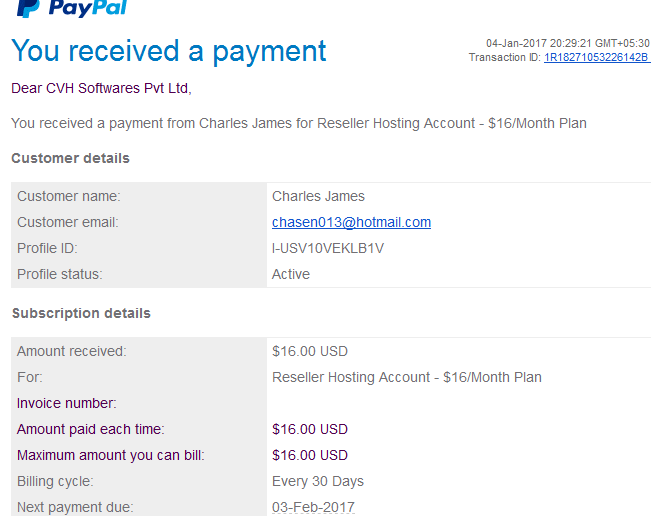Screen dimensions: 657x516
Task: Click the Profile ID value I-USV10VEKLB1V
Action: click(x=328, y=248)
